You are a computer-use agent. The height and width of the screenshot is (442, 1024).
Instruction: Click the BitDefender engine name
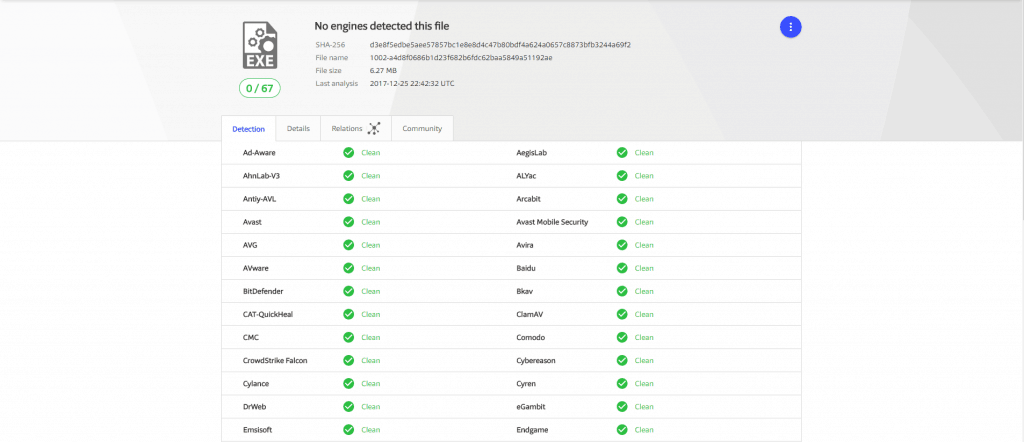[263, 291]
